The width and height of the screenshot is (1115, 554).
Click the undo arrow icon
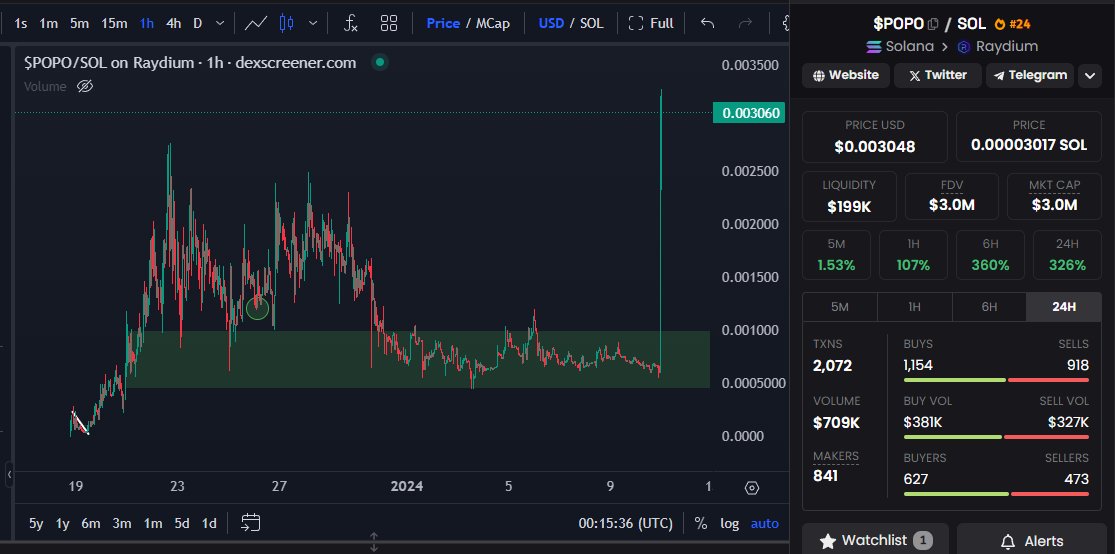click(x=707, y=23)
